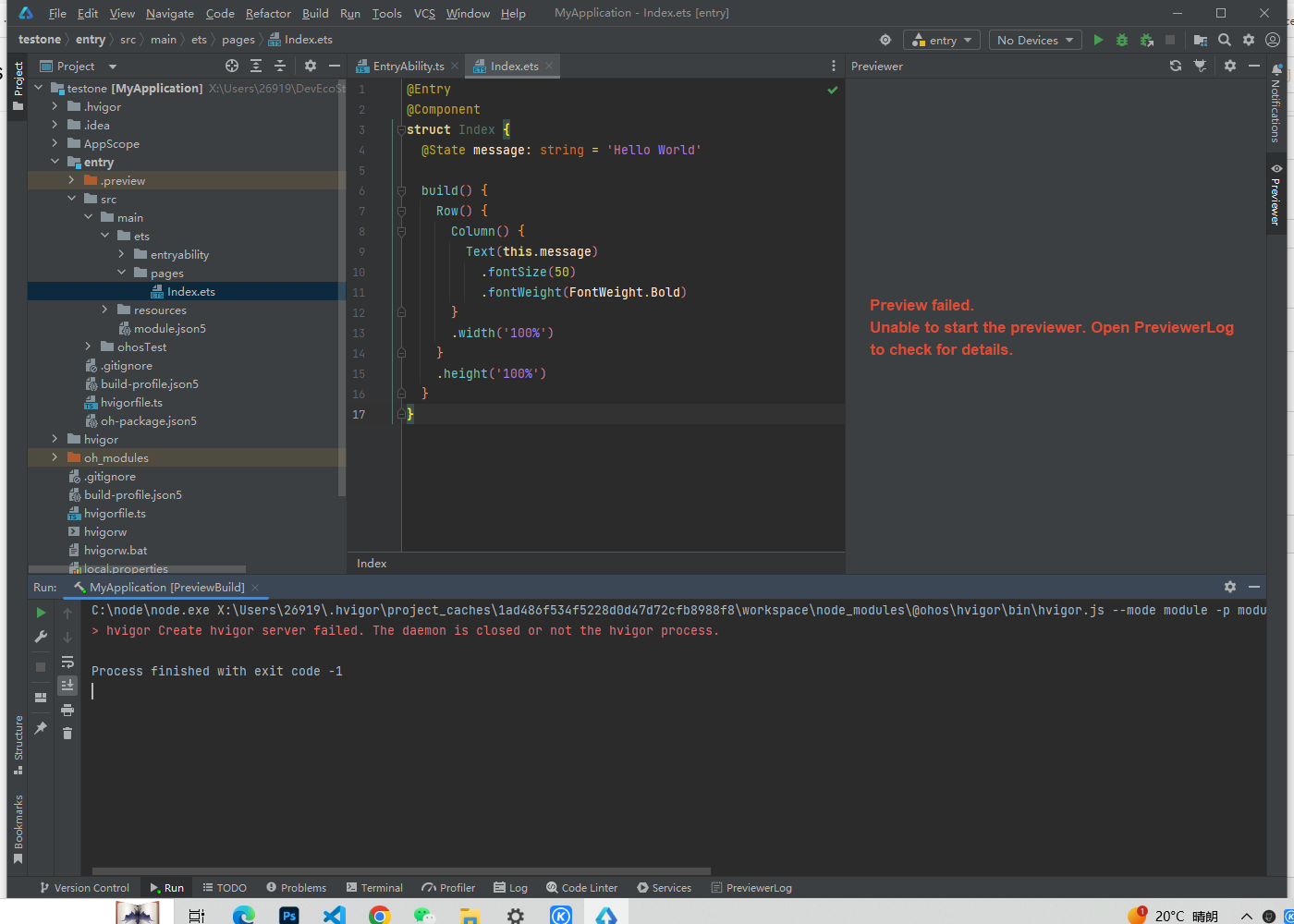
Task: Click the Search Everywhere magnifier icon
Action: click(x=1225, y=40)
